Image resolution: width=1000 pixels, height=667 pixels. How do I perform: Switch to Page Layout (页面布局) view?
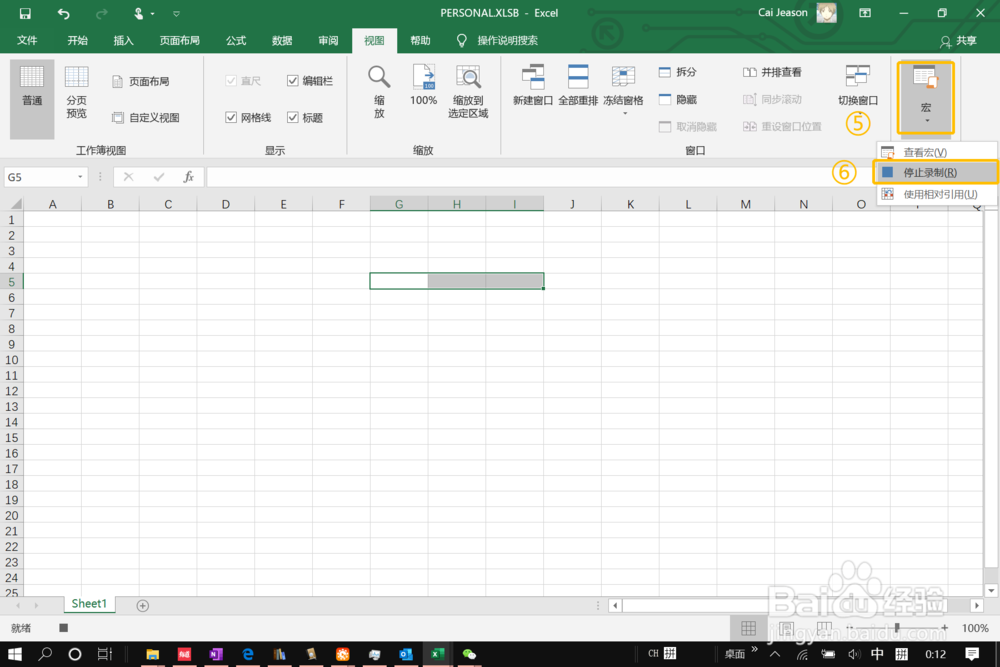point(140,82)
